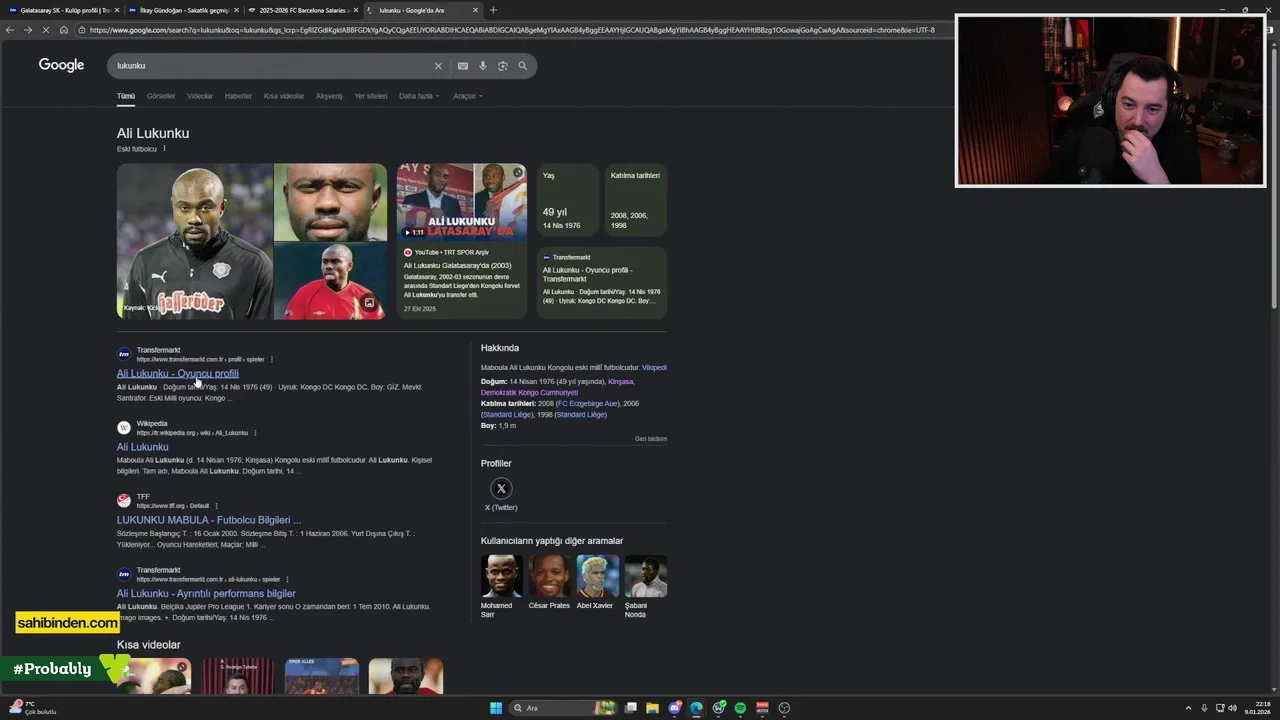Switch to the Haberler tab
The image size is (1280, 720).
[x=238, y=96]
